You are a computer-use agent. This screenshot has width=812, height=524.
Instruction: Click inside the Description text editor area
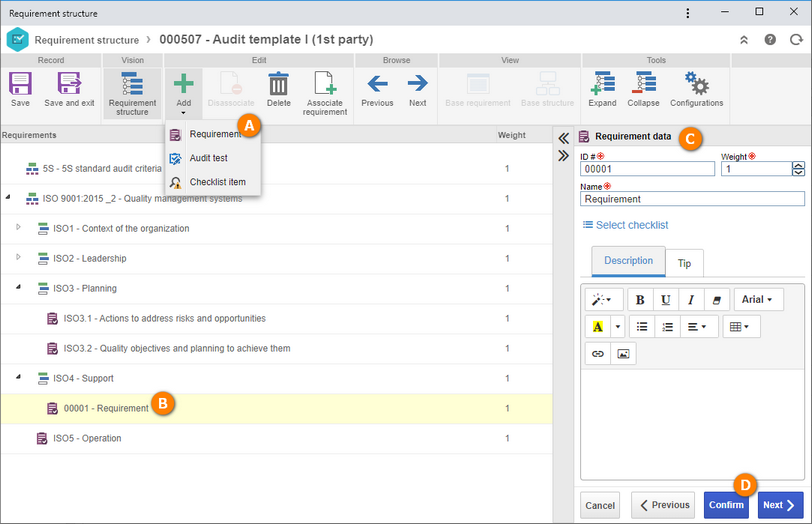point(692,424)
